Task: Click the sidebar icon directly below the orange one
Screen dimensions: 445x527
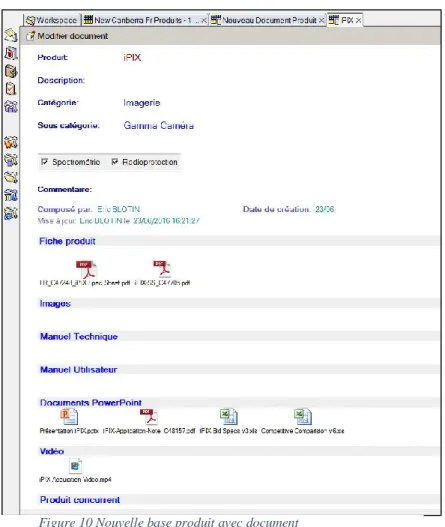Action: [10, 160]
